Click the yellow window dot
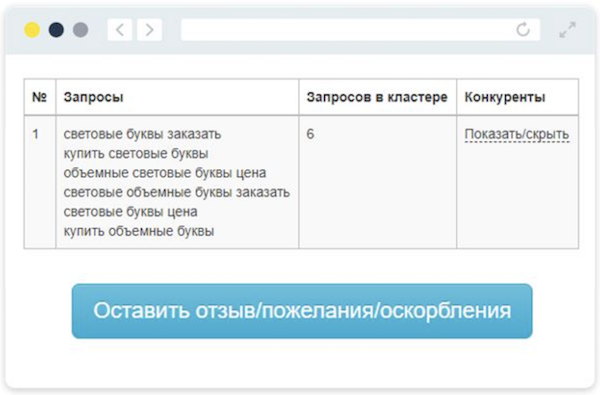600x395 pixels. [x=32, y=30]
